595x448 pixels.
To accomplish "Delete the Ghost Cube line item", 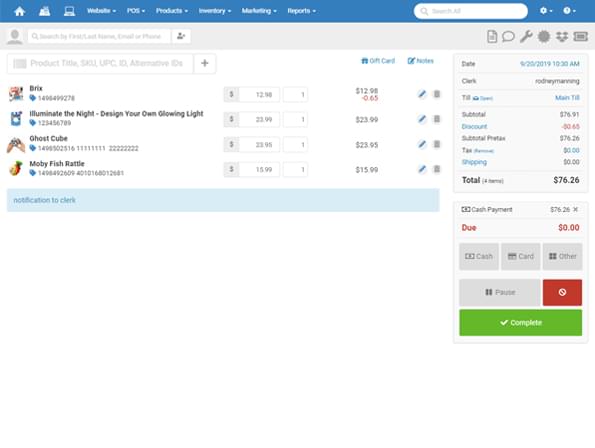I will point(437,144).
